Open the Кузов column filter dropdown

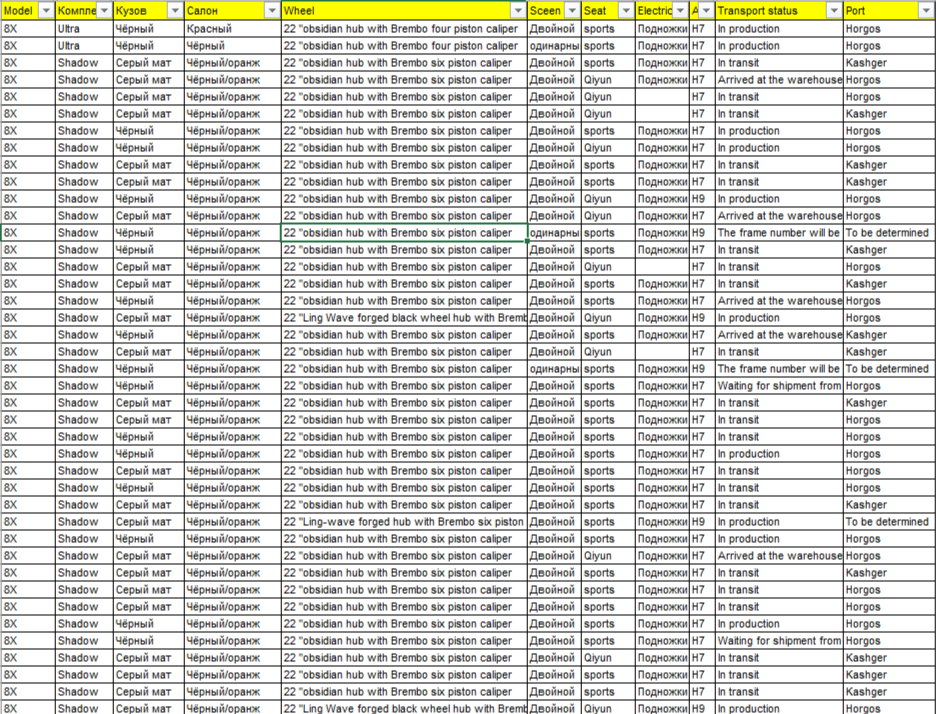[x=175, y=11]
